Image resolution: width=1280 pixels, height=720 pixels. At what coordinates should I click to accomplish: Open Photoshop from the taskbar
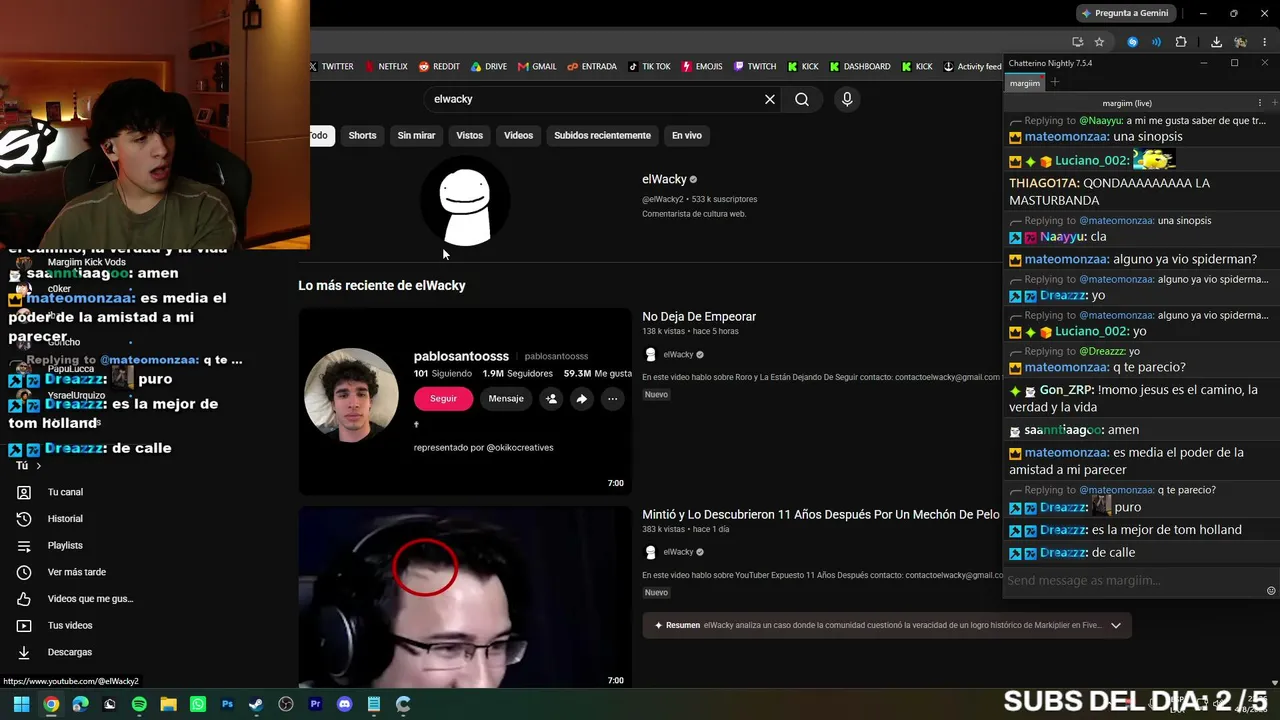click(x=227, y=704)
